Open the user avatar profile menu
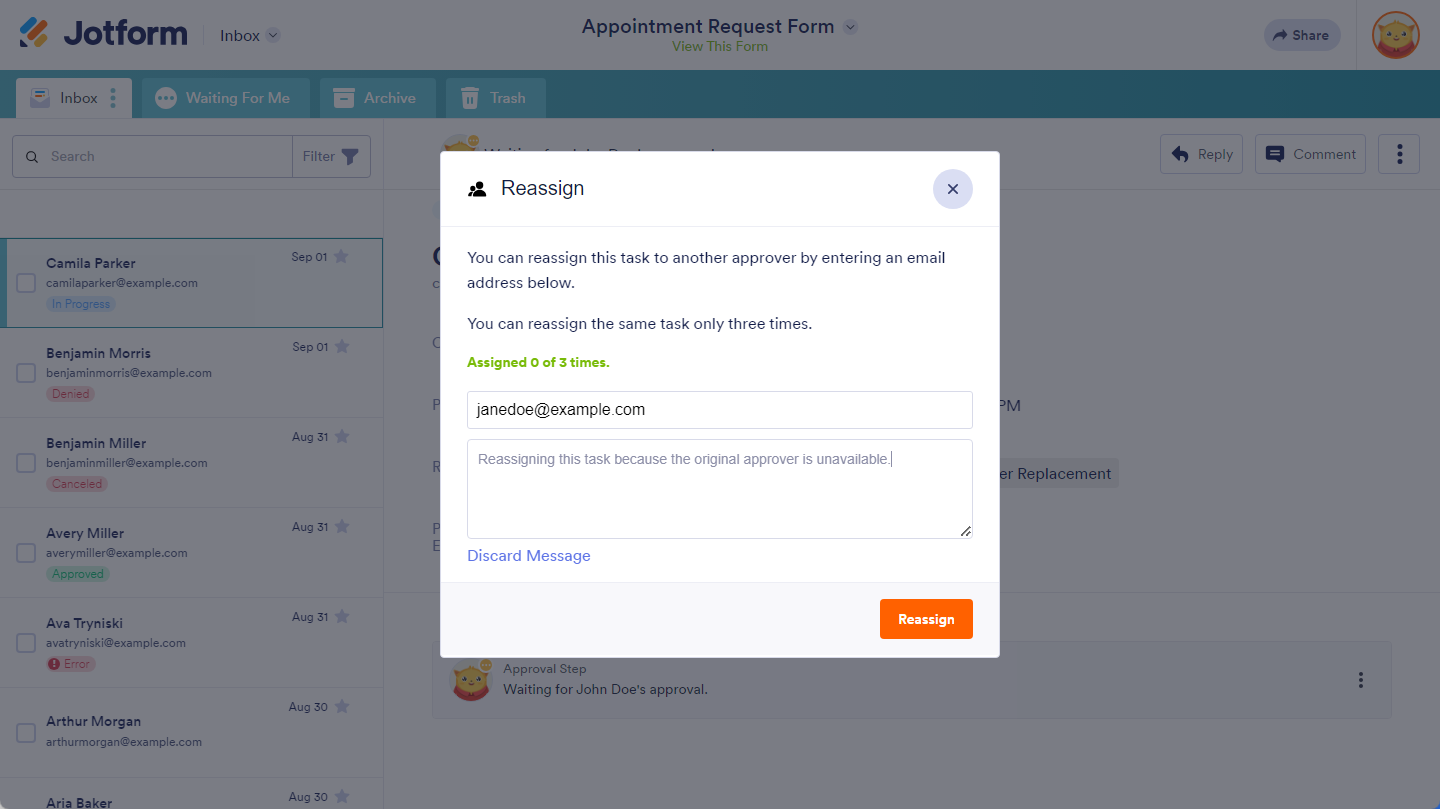This screenshot has width=1440, height=809. (x=1395, y=35)
